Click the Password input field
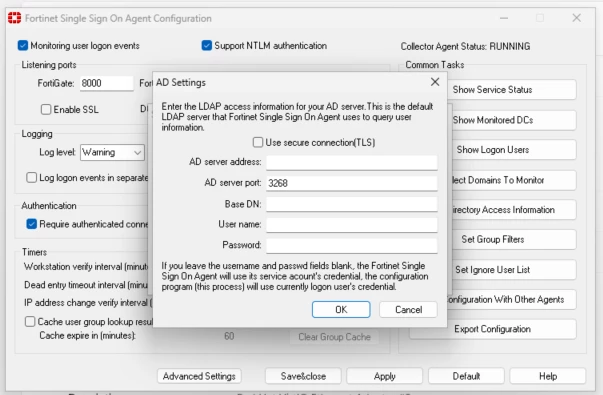Screen dimensions: 603x395 pos(351,245)
